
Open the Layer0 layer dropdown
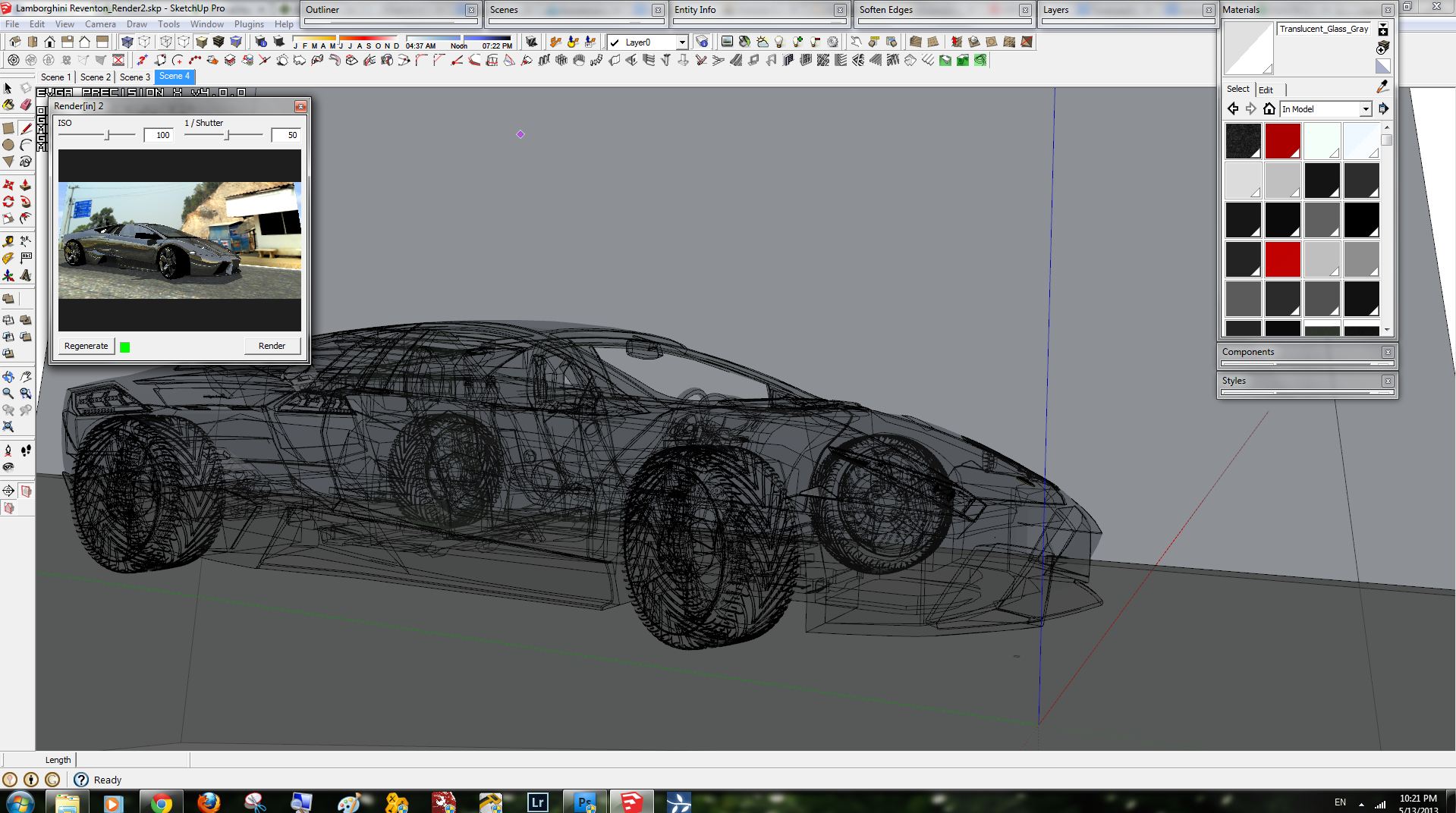(681, 42)
